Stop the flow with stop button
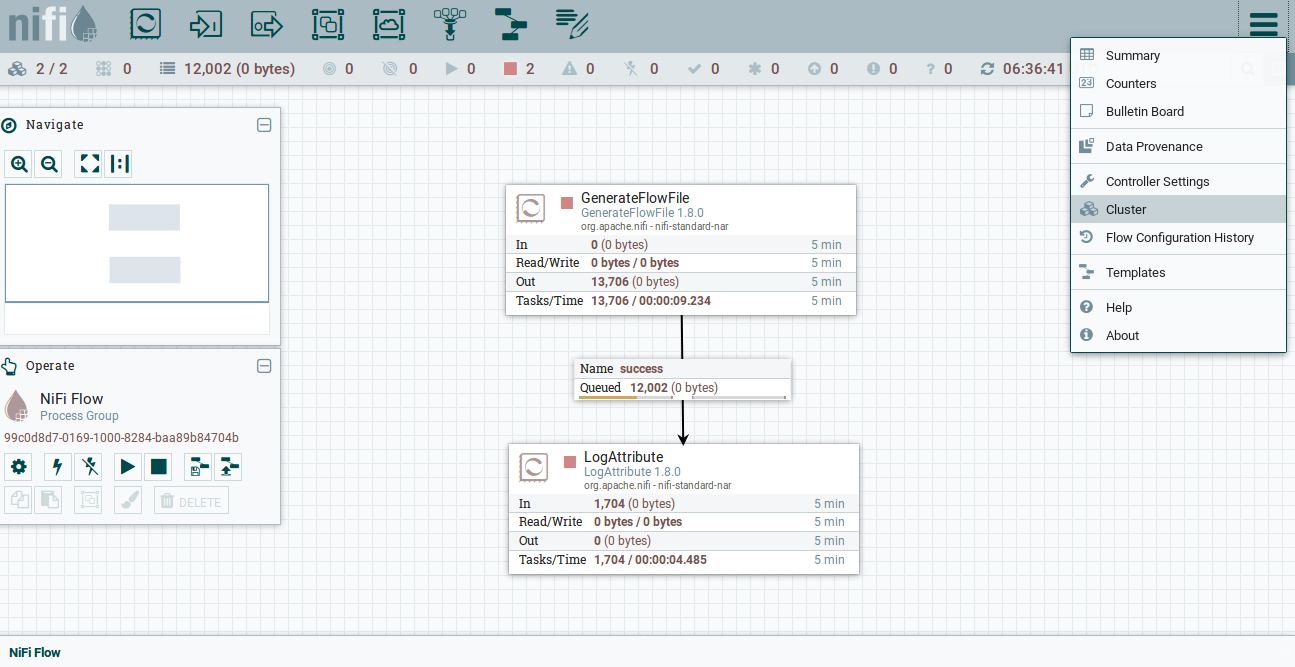1295x667 pixels. [x=158, y=466]
